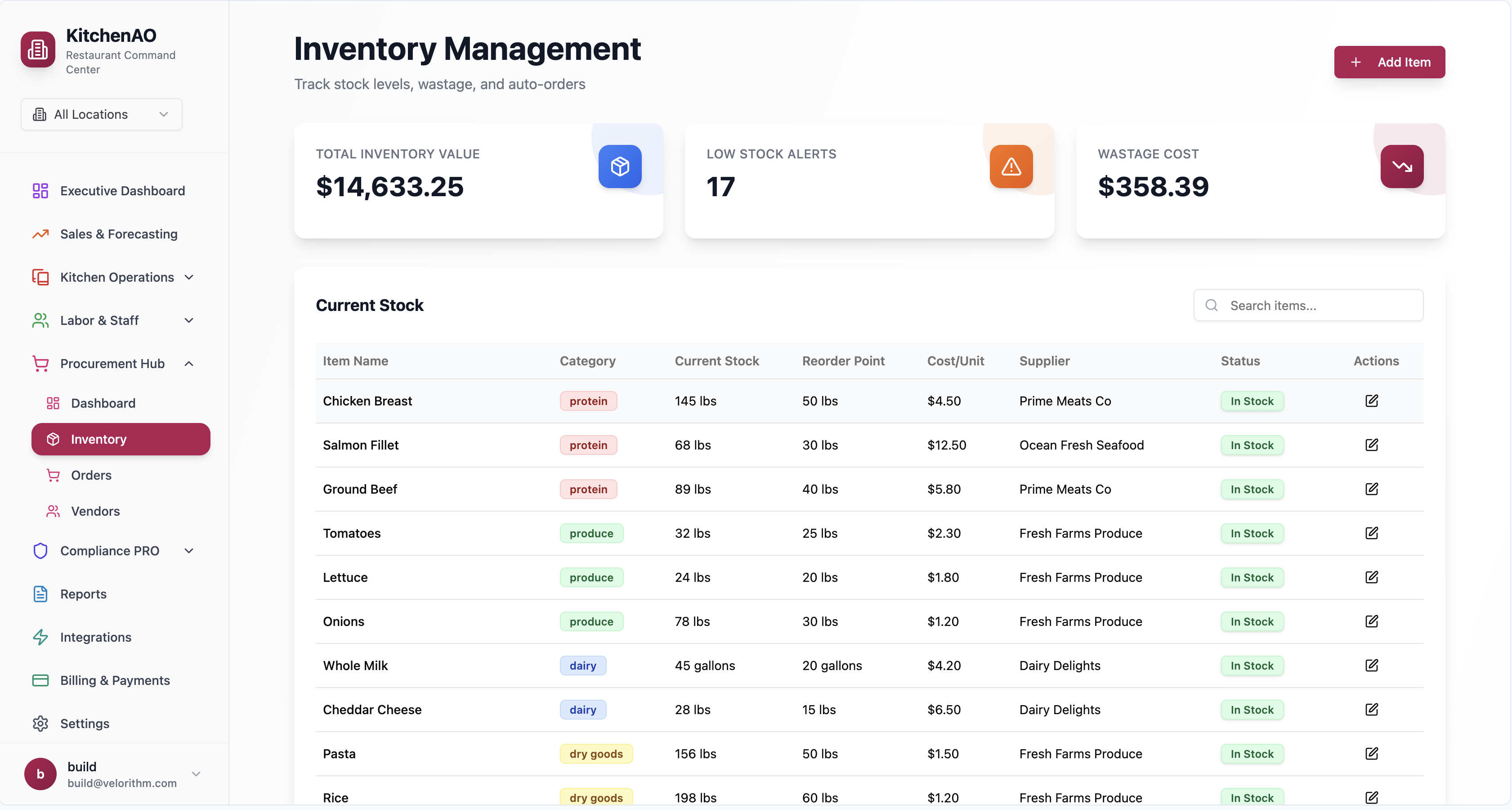This screenshot has width=1512, height=810.
Task: Click the Add Item button
Action: coord(1389,62)
